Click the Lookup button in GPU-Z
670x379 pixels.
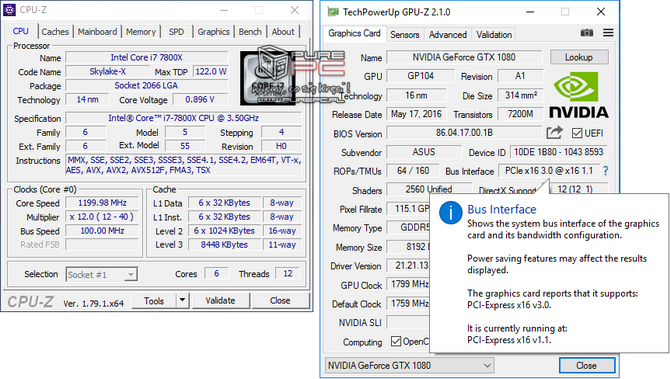[x=579, y=57]
